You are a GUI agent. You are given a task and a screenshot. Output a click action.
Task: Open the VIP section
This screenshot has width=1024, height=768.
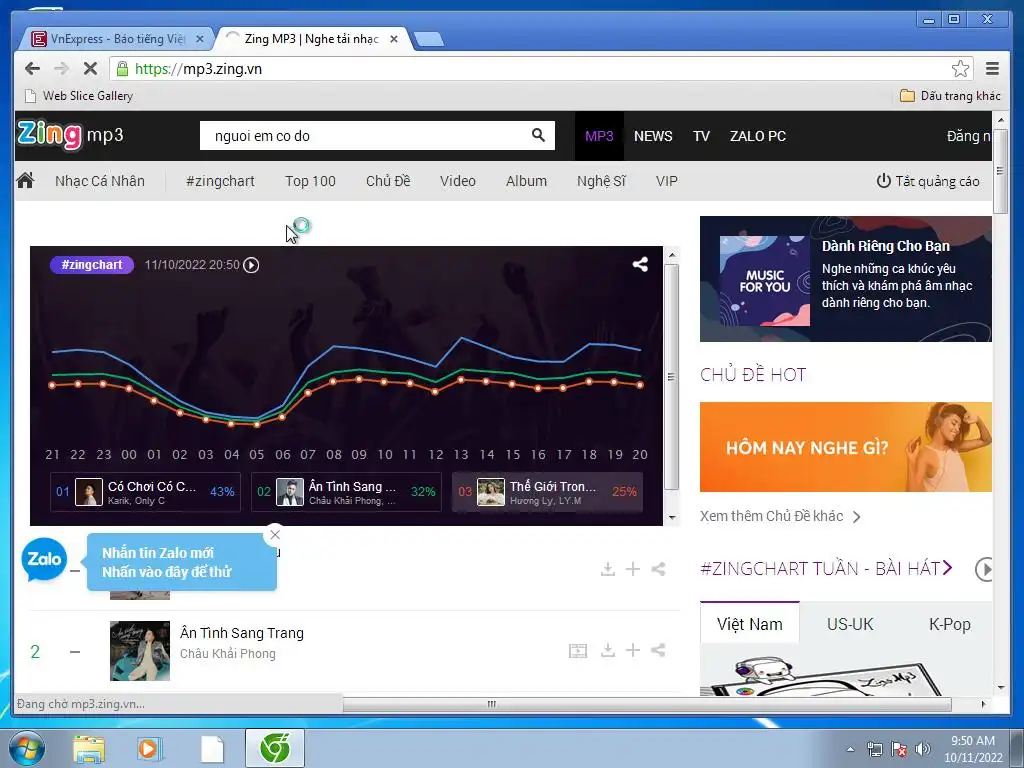coord(667,181)
